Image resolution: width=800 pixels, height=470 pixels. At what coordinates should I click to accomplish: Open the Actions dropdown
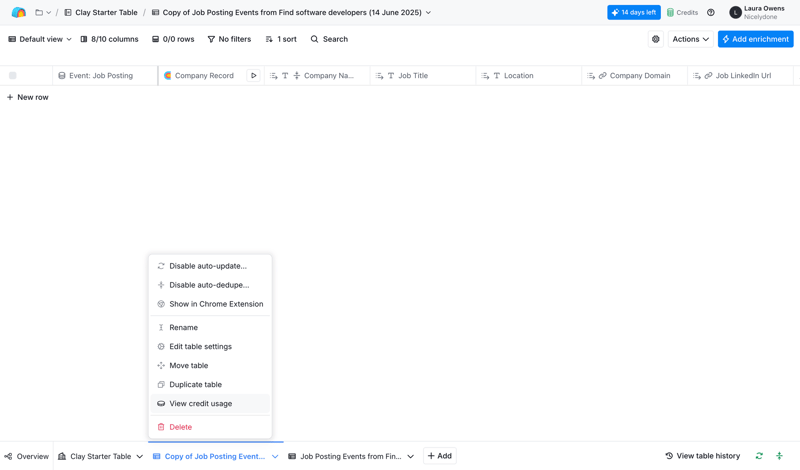690,39
